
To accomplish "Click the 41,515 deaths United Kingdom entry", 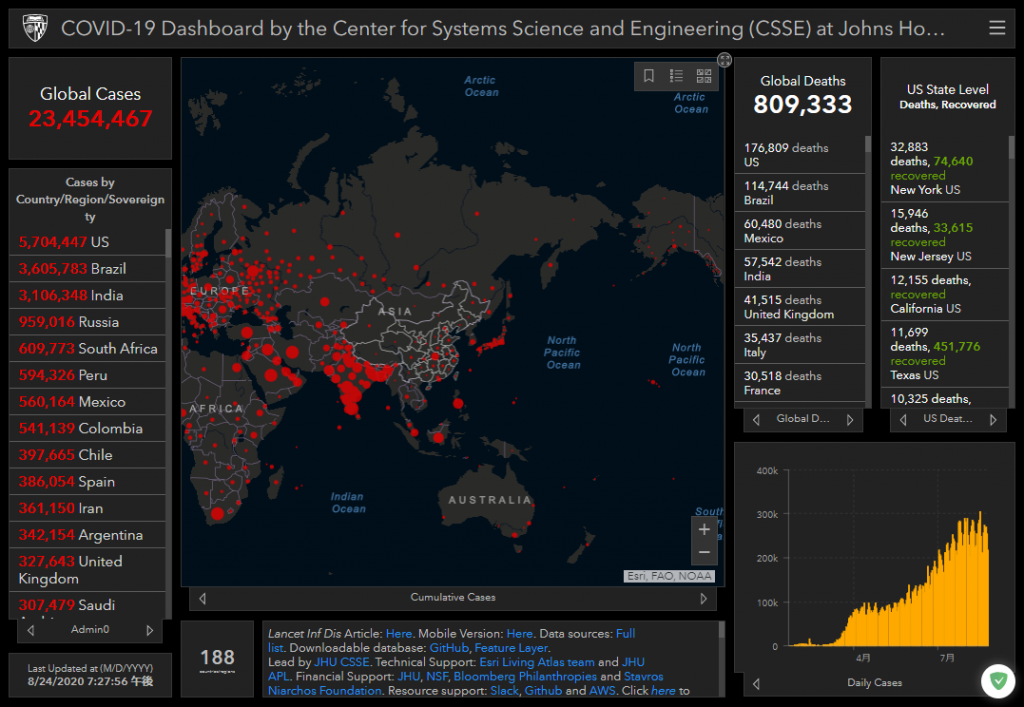I will pos(800,307).
